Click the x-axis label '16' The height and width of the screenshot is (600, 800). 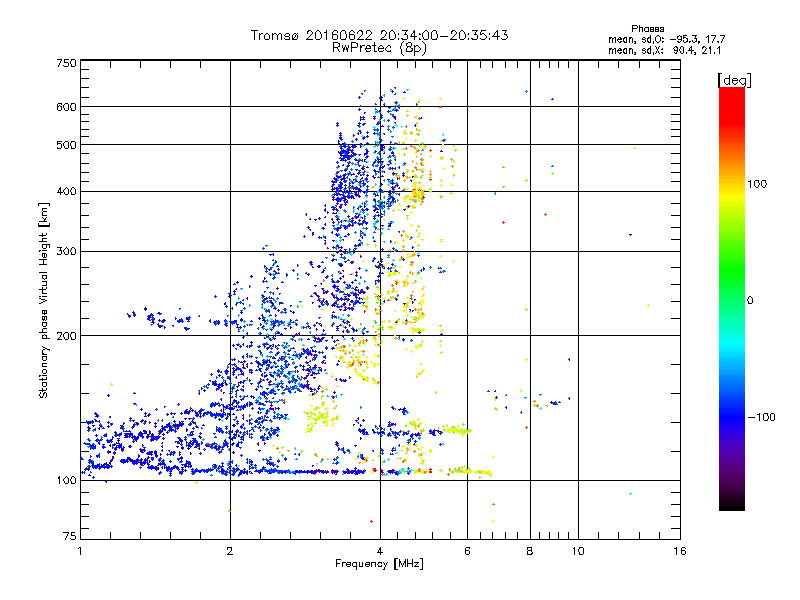(x=680, y=551)
